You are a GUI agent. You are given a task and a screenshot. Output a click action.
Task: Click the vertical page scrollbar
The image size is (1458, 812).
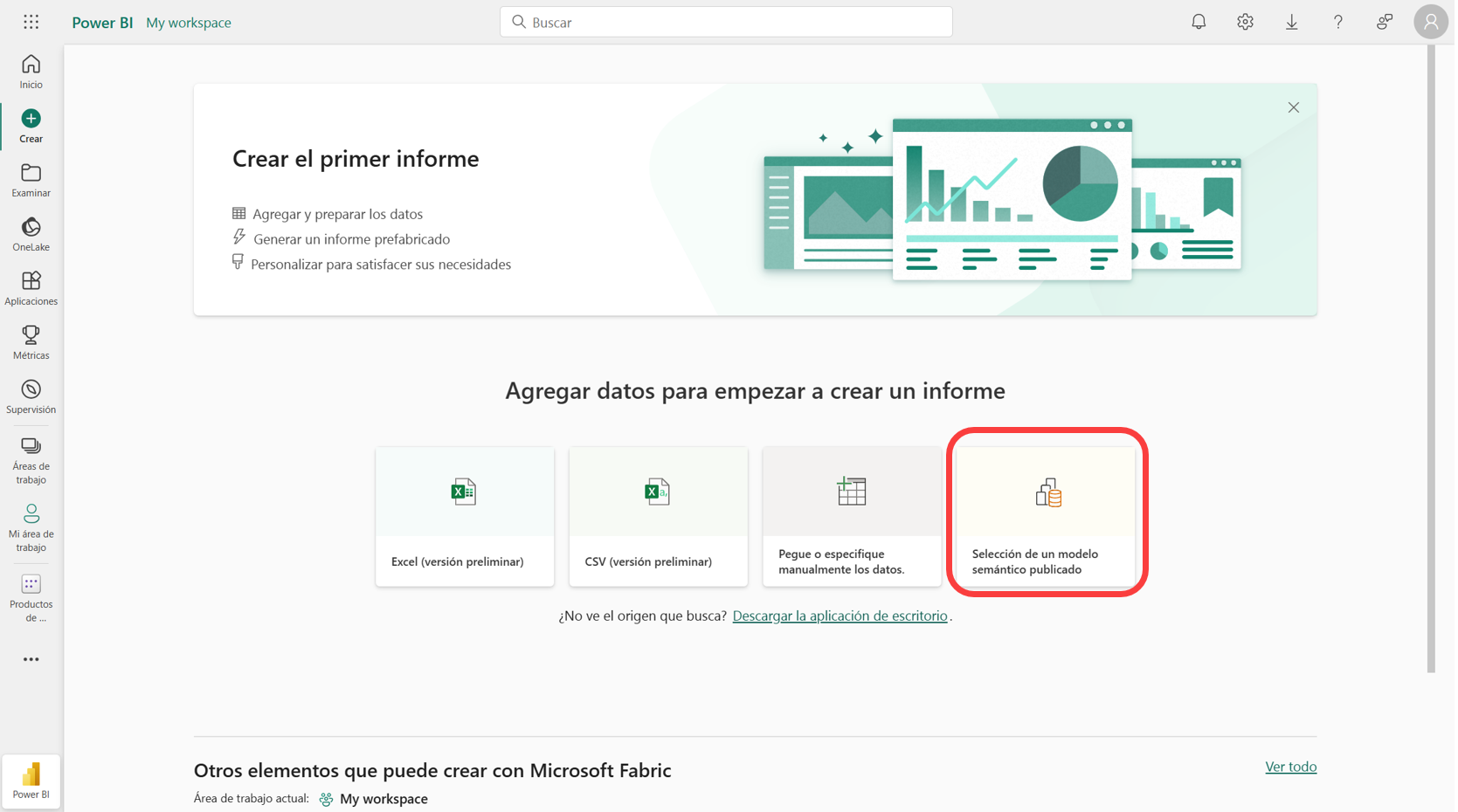coord(1431,360)
